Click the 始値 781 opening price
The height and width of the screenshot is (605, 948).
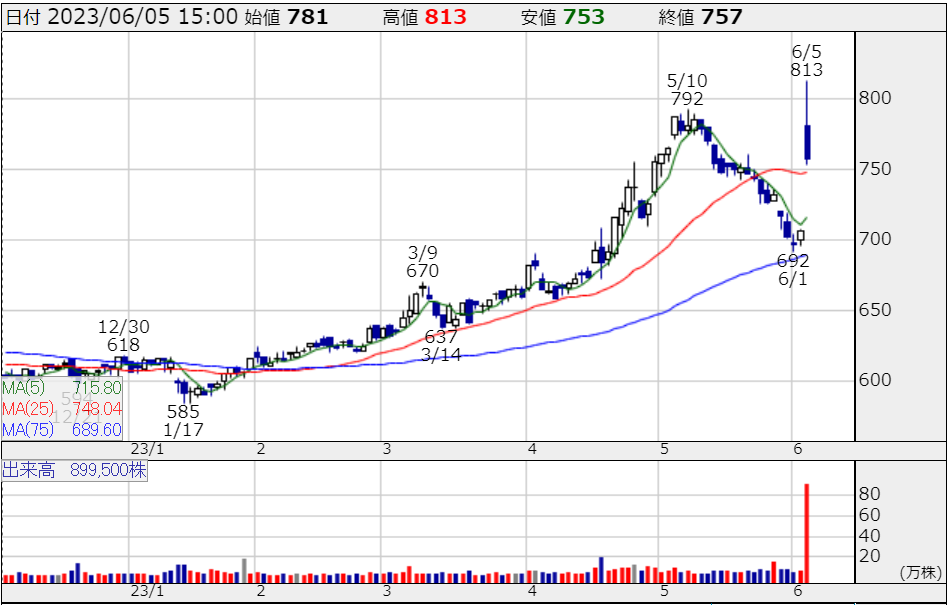point(307,17)
